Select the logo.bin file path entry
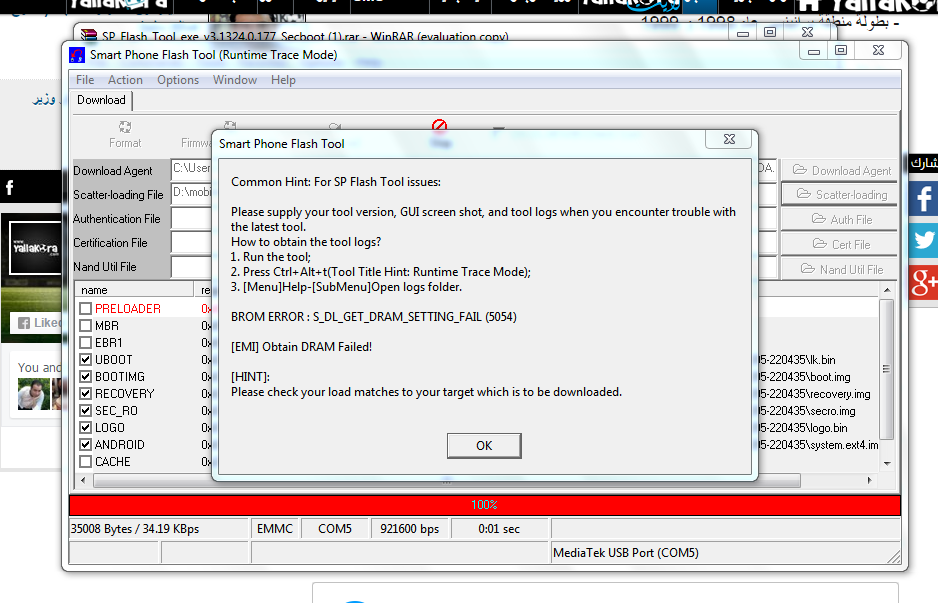 [803, 428]
